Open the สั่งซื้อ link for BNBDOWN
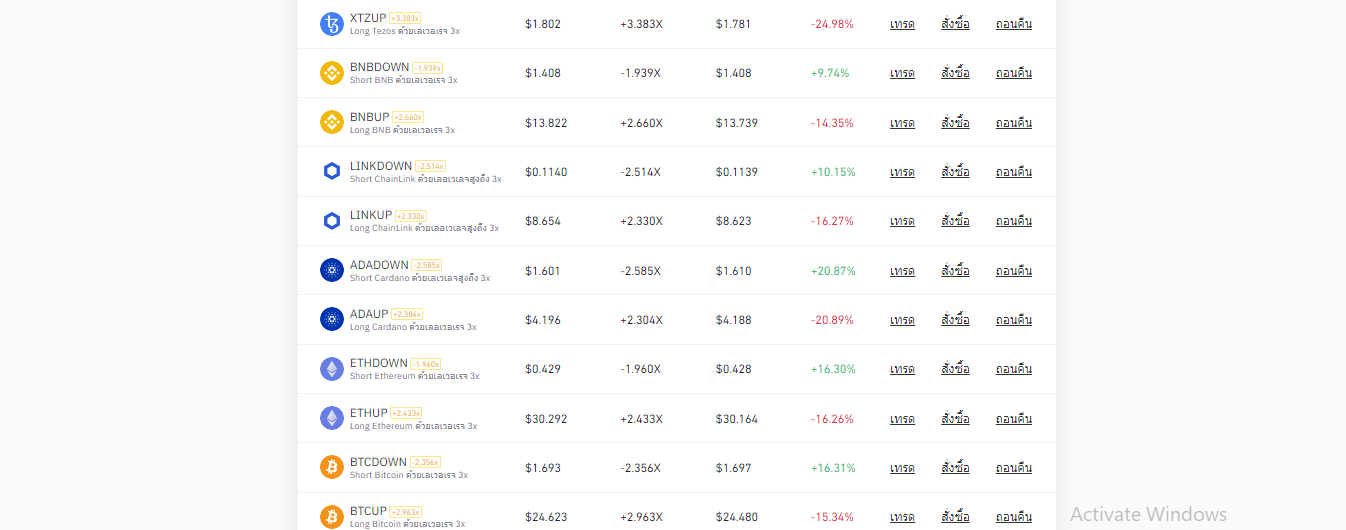Image resolution: width=1346 pixels, height=530 pixels. click(955, 73)
